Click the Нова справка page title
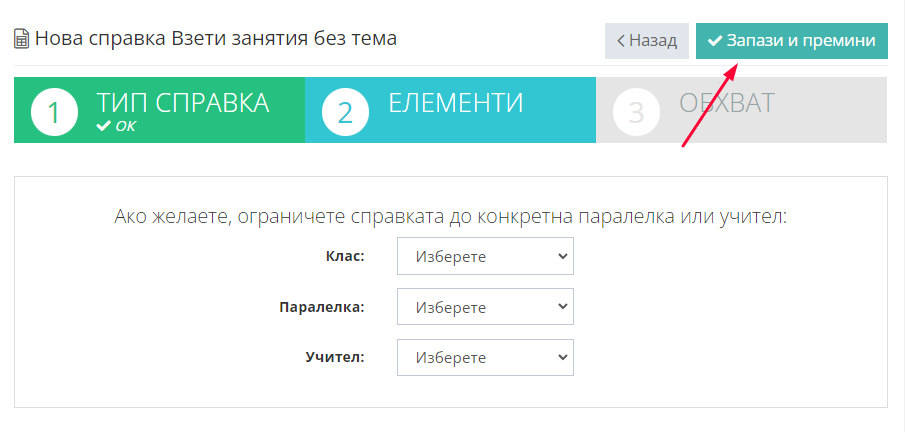 (216, 39)
